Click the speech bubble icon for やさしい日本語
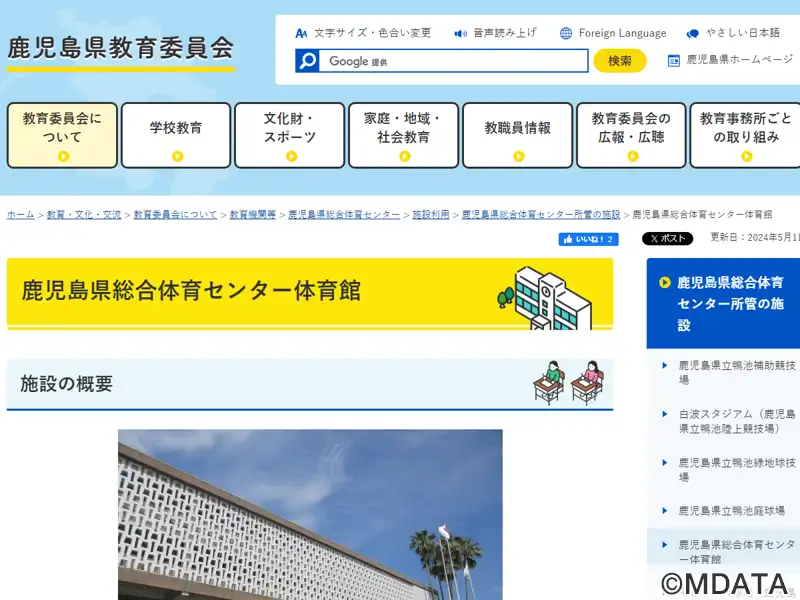800x600 pixels. pyautogui.click(x=693, y=34)
